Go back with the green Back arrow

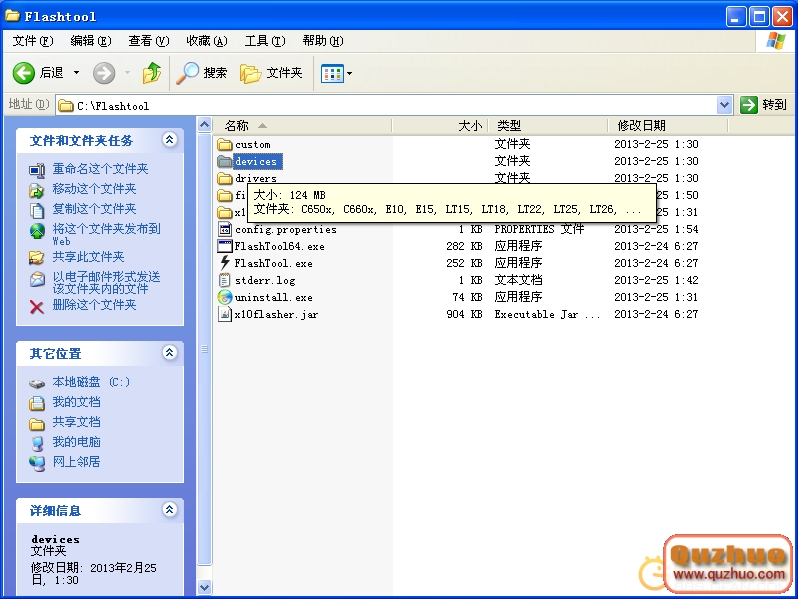click(x=23, y=73)
